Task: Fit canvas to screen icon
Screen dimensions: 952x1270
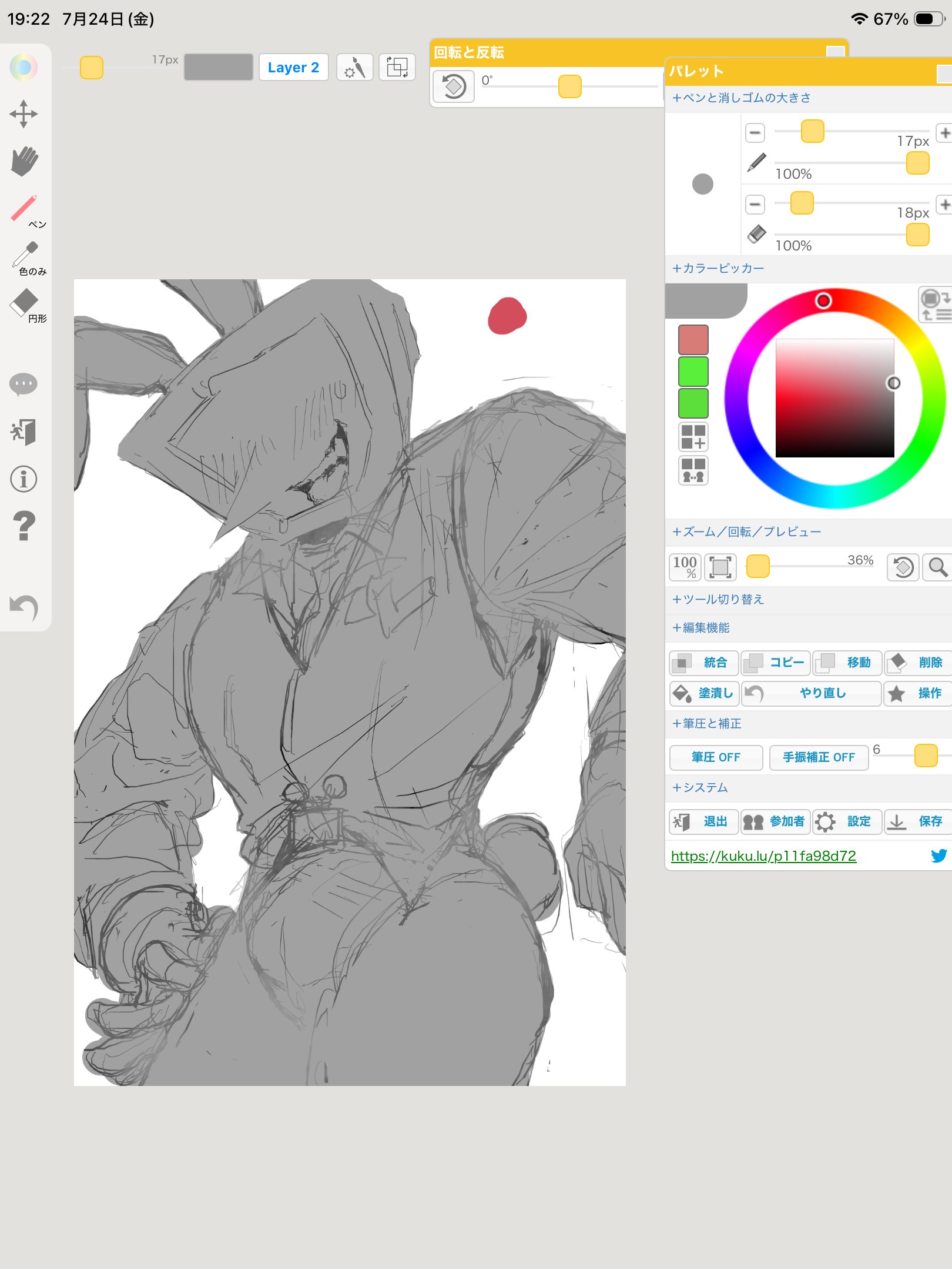Action: click(x=720, y=567)
